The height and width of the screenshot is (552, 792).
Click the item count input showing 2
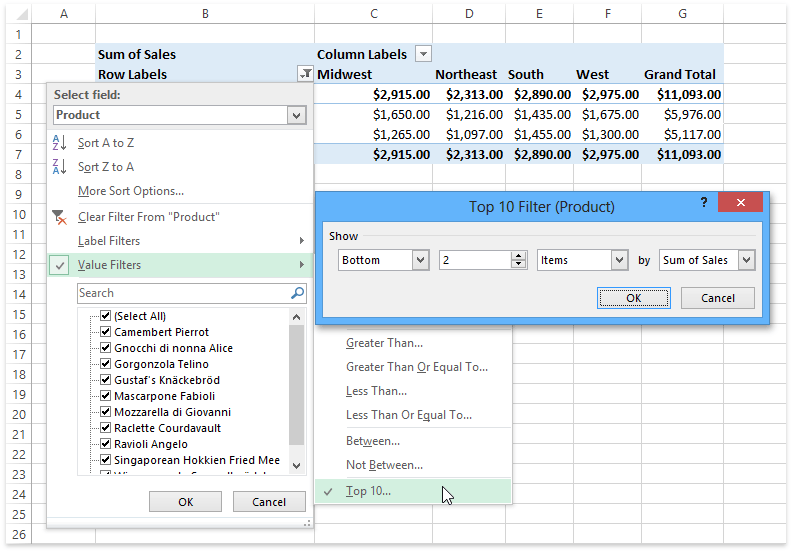click(x=475, y=260)
